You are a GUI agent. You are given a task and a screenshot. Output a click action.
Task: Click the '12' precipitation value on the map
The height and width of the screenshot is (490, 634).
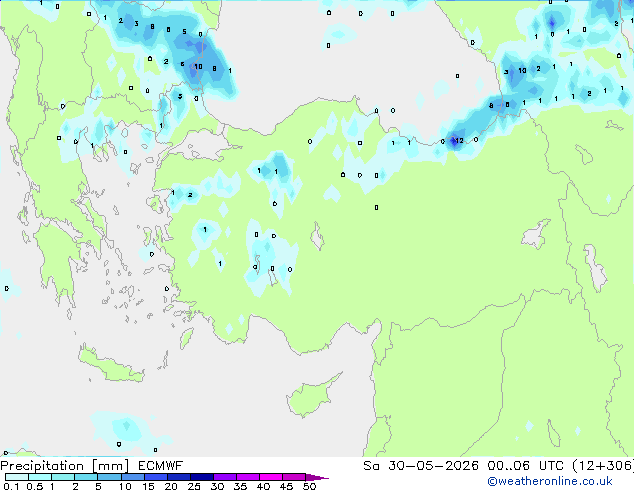pyautogui.click(x=459, y=141)
